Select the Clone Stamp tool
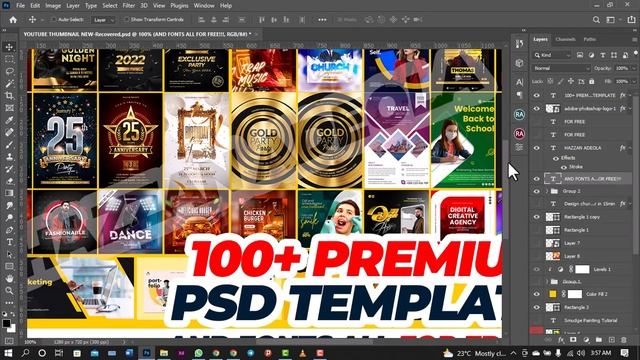640x360 pixels. coord(9,157)
